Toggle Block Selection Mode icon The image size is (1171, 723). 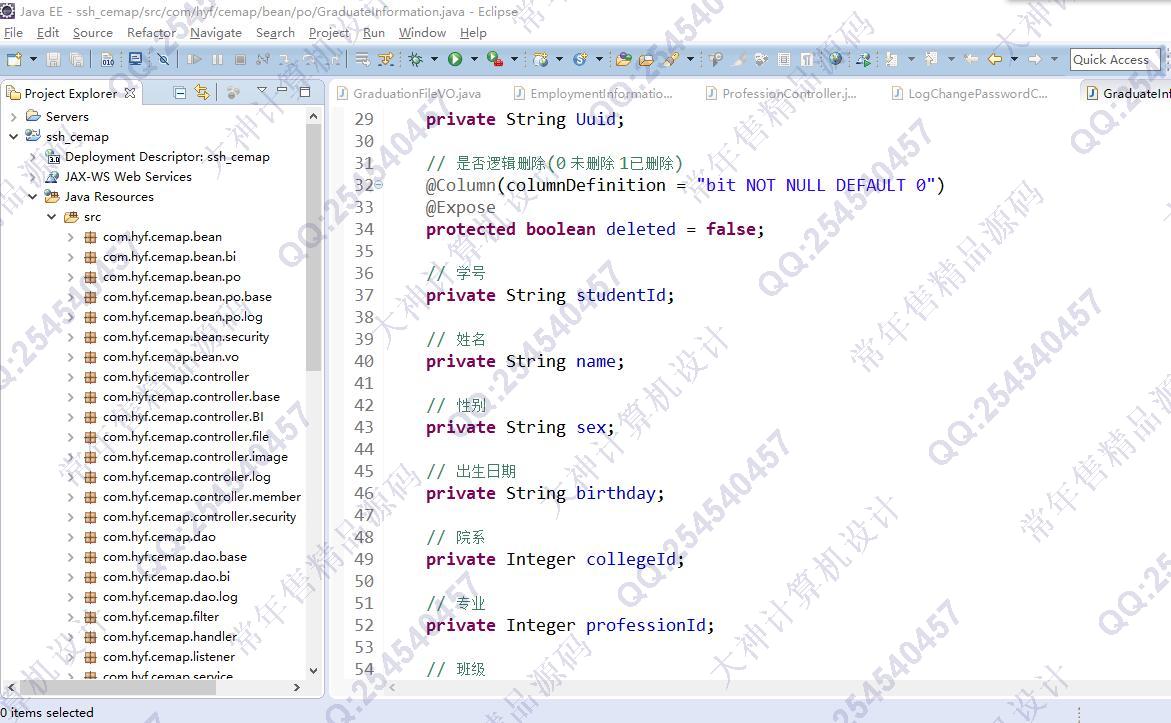click(x=784, y=59)
